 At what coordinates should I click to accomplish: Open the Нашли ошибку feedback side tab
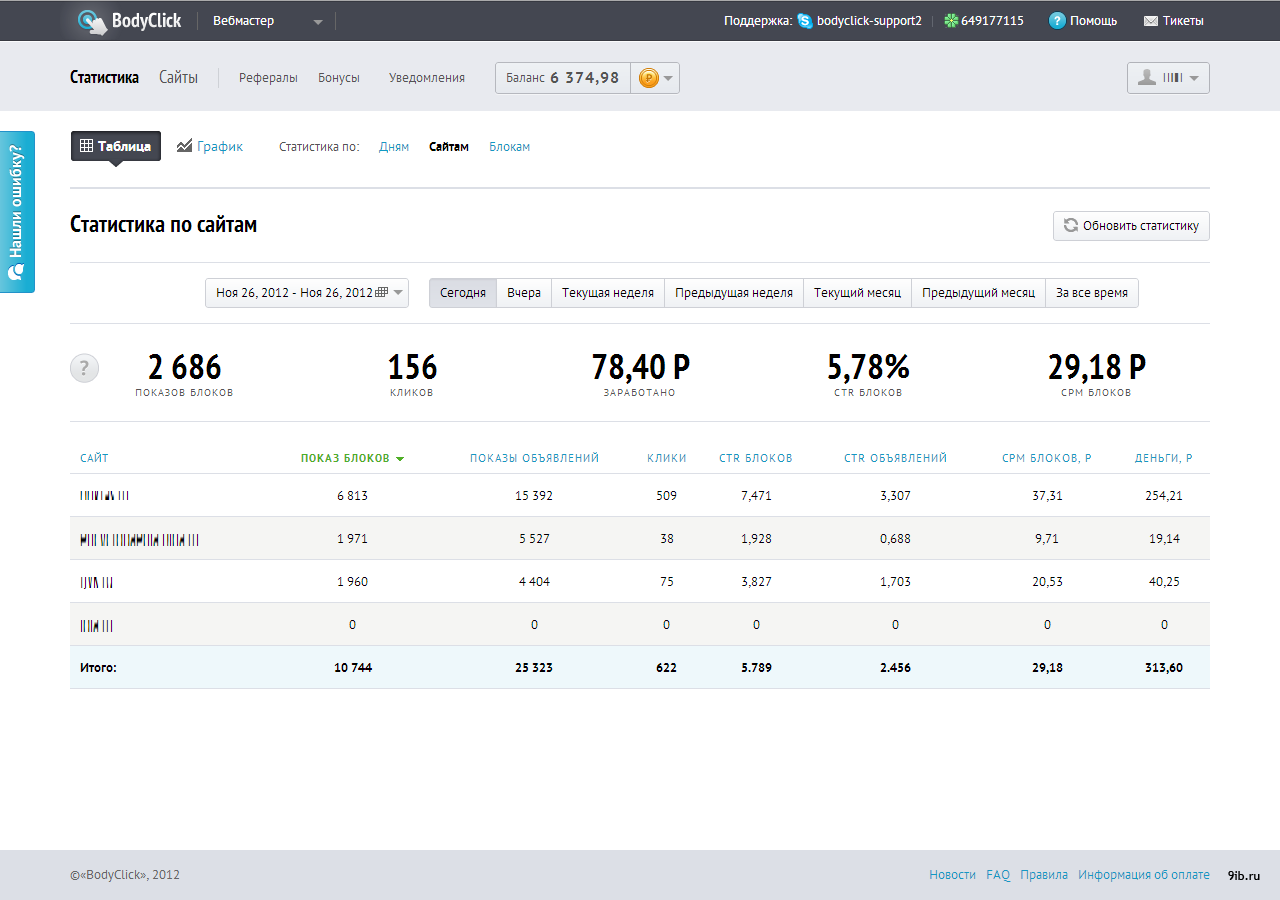(17, 211)
